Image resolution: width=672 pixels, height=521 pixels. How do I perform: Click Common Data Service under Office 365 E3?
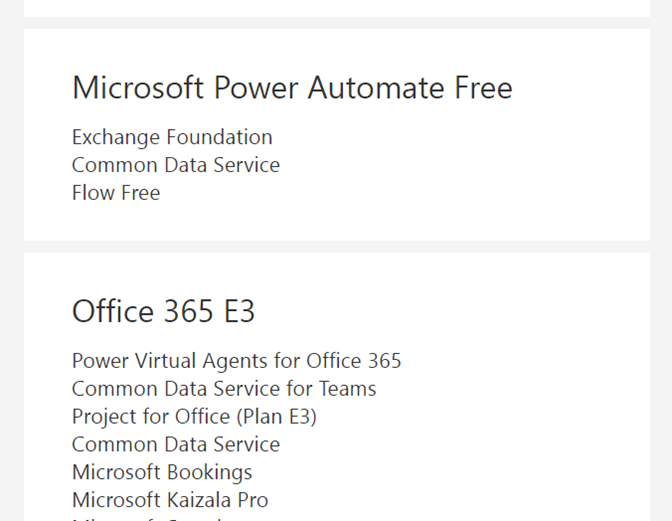(x=176, y=445)
